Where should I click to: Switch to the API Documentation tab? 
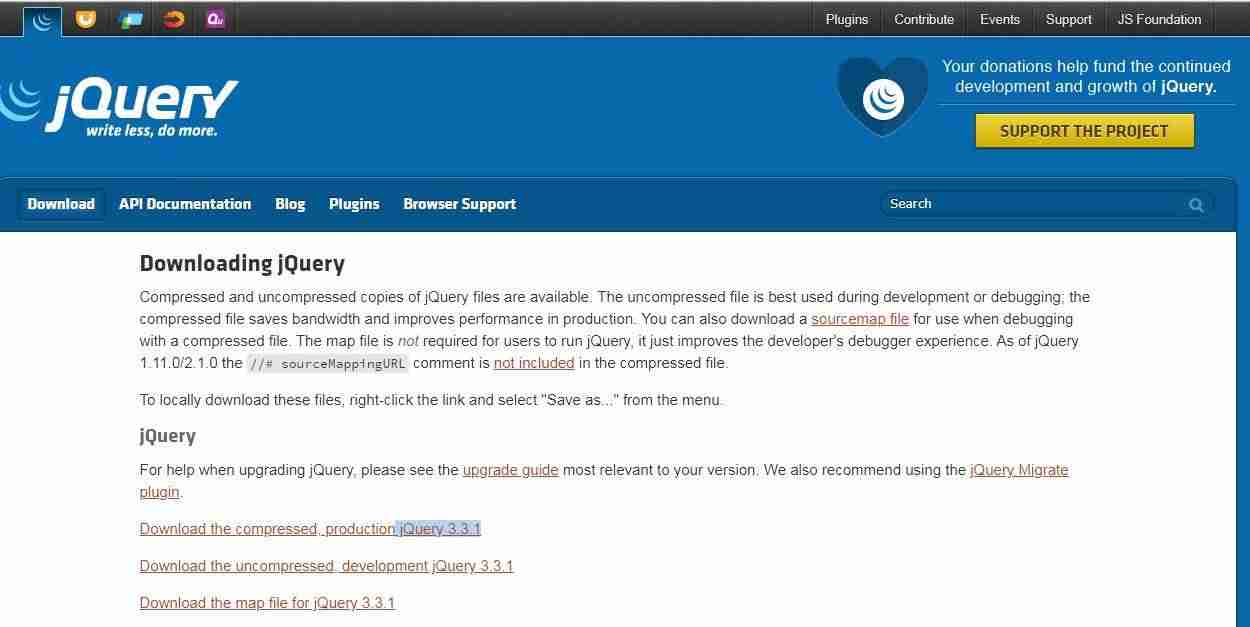coord(185,204)
